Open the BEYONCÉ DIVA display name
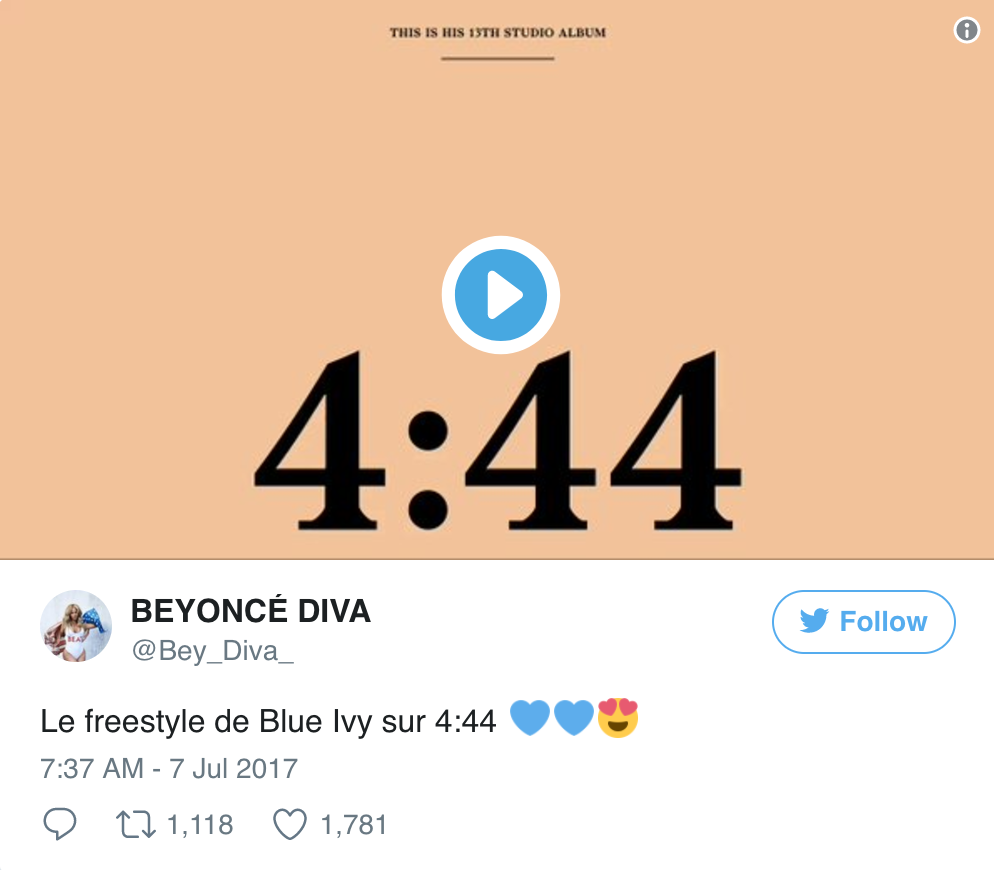This screenshot has height=870, width=994. [x=250, y=611]
